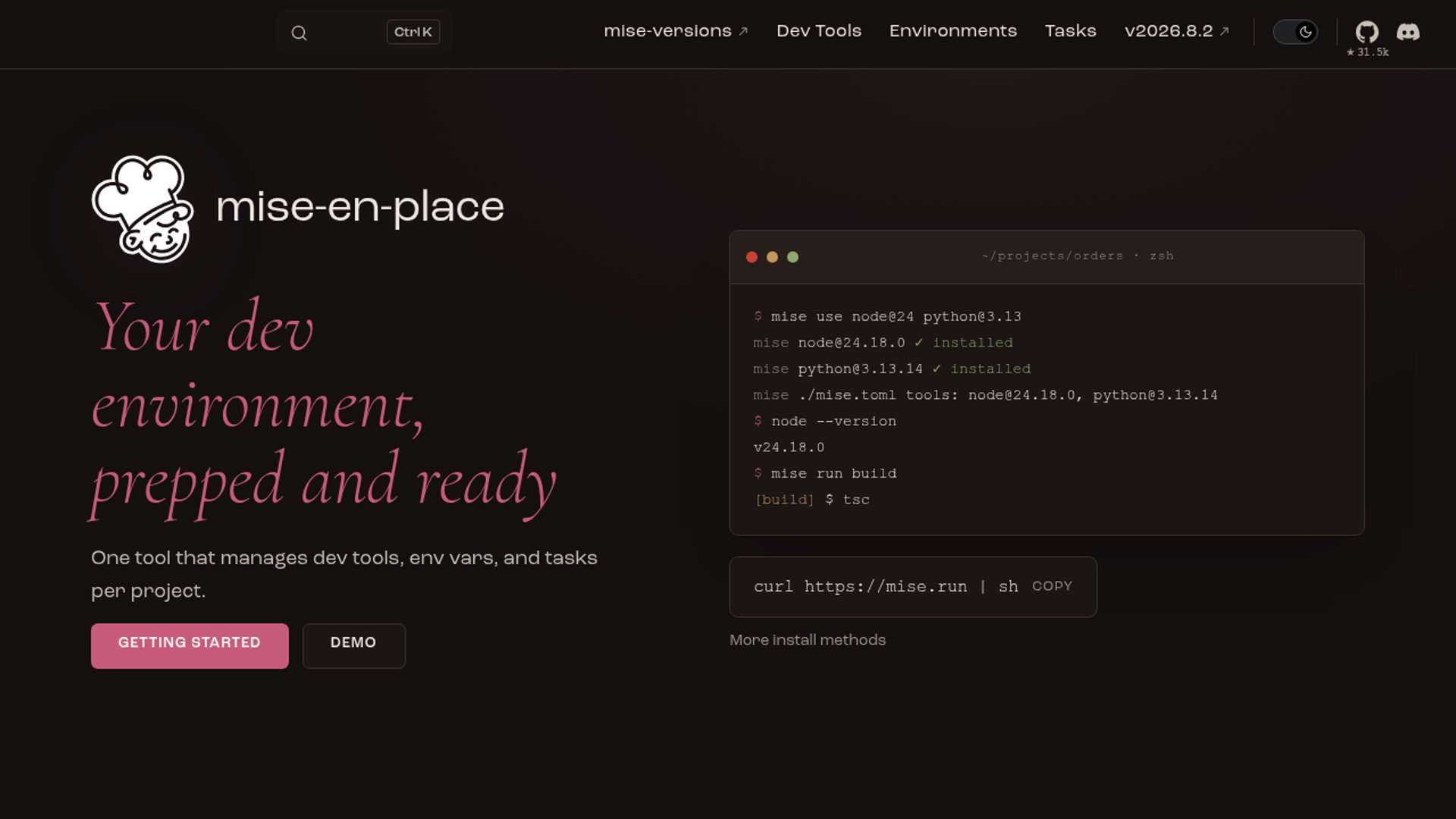Viewport: 1456px width, 819px height.
Task: Open the v2026.8.2 release link
Action: (x=1177, y=31)
